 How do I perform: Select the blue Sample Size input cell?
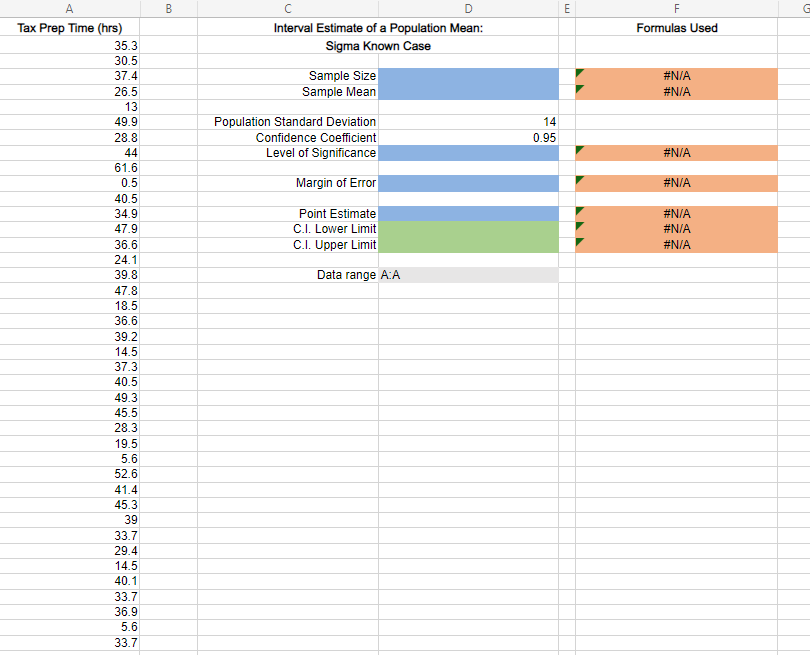point(469,76)
